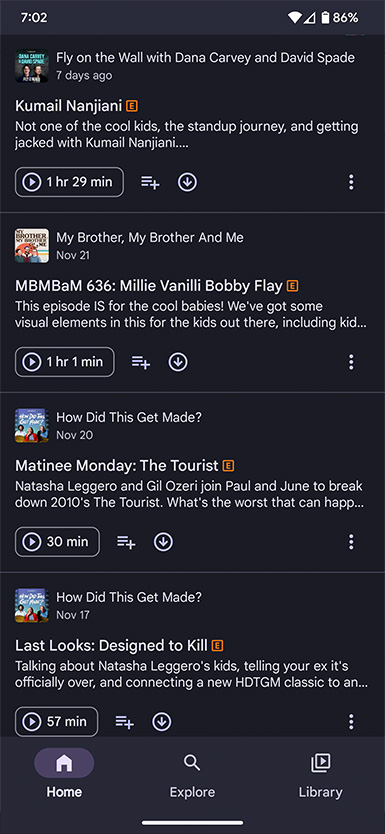Play the 1 hr 29 min episode
385x834 pixels.
(69, 182)
